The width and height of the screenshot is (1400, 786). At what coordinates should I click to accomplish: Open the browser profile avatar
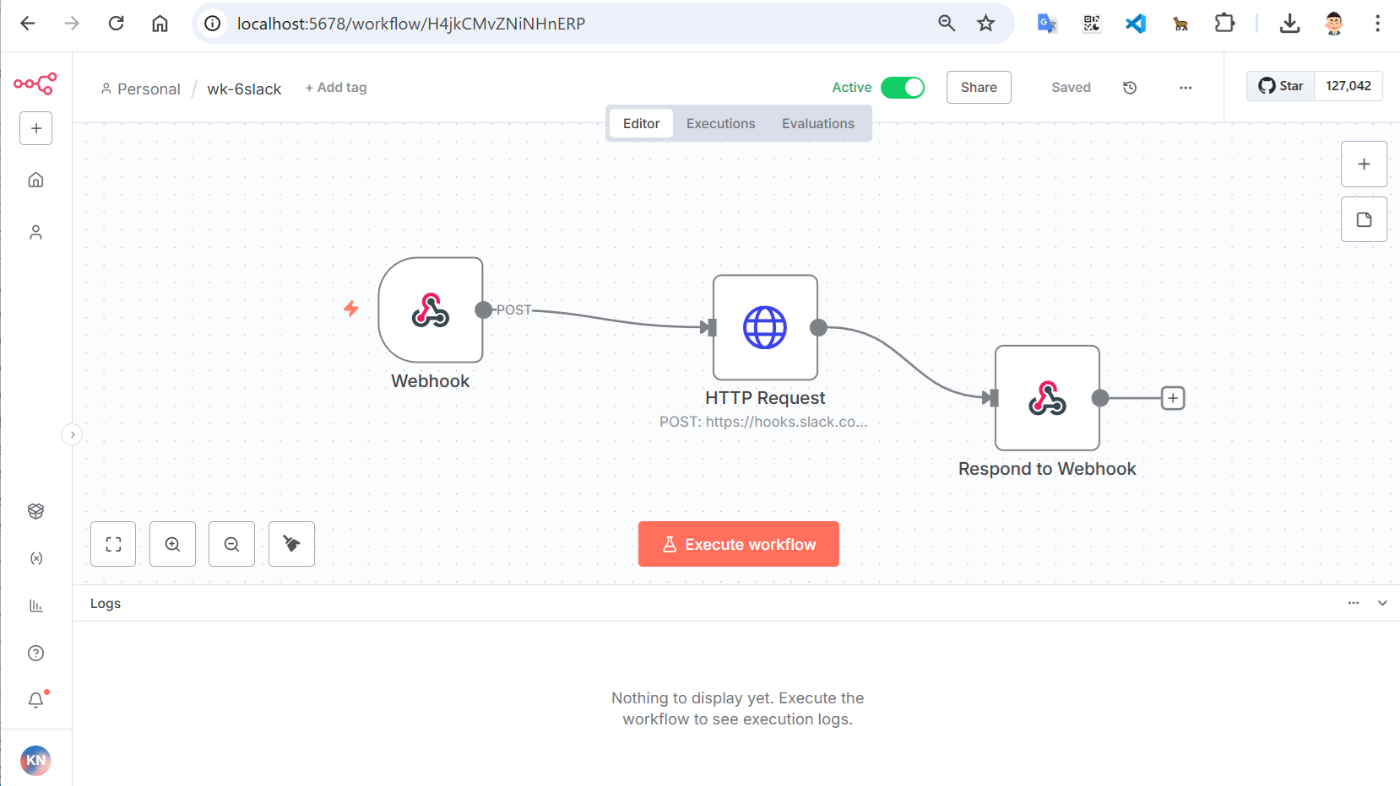coord(1334,23)
